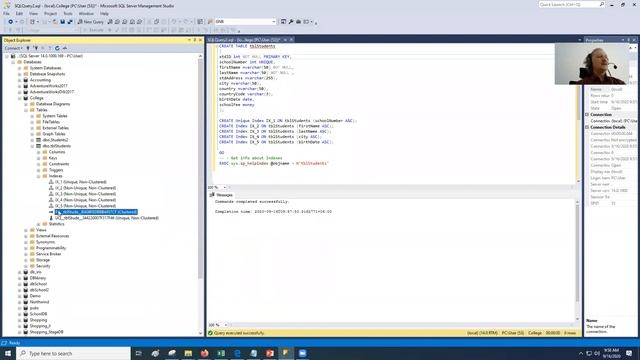Select the Keys folder
The image size is (640, 360).
tap(53, 158)
